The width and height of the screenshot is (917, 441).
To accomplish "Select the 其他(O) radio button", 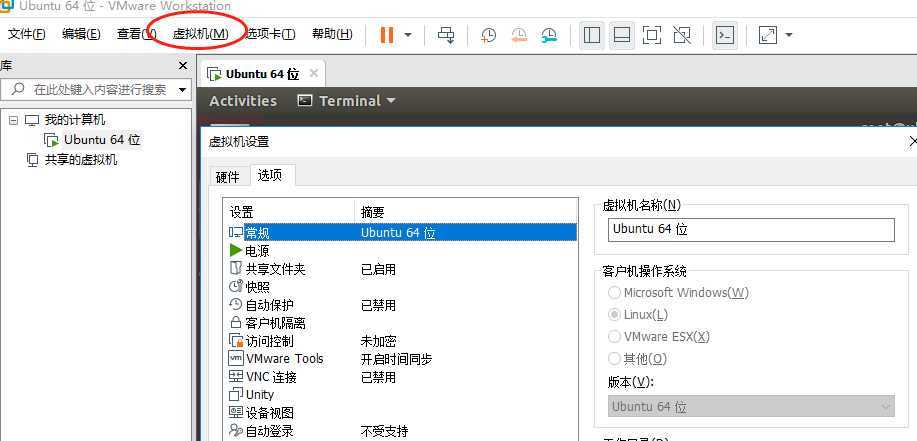I will (x=614, y=359).
